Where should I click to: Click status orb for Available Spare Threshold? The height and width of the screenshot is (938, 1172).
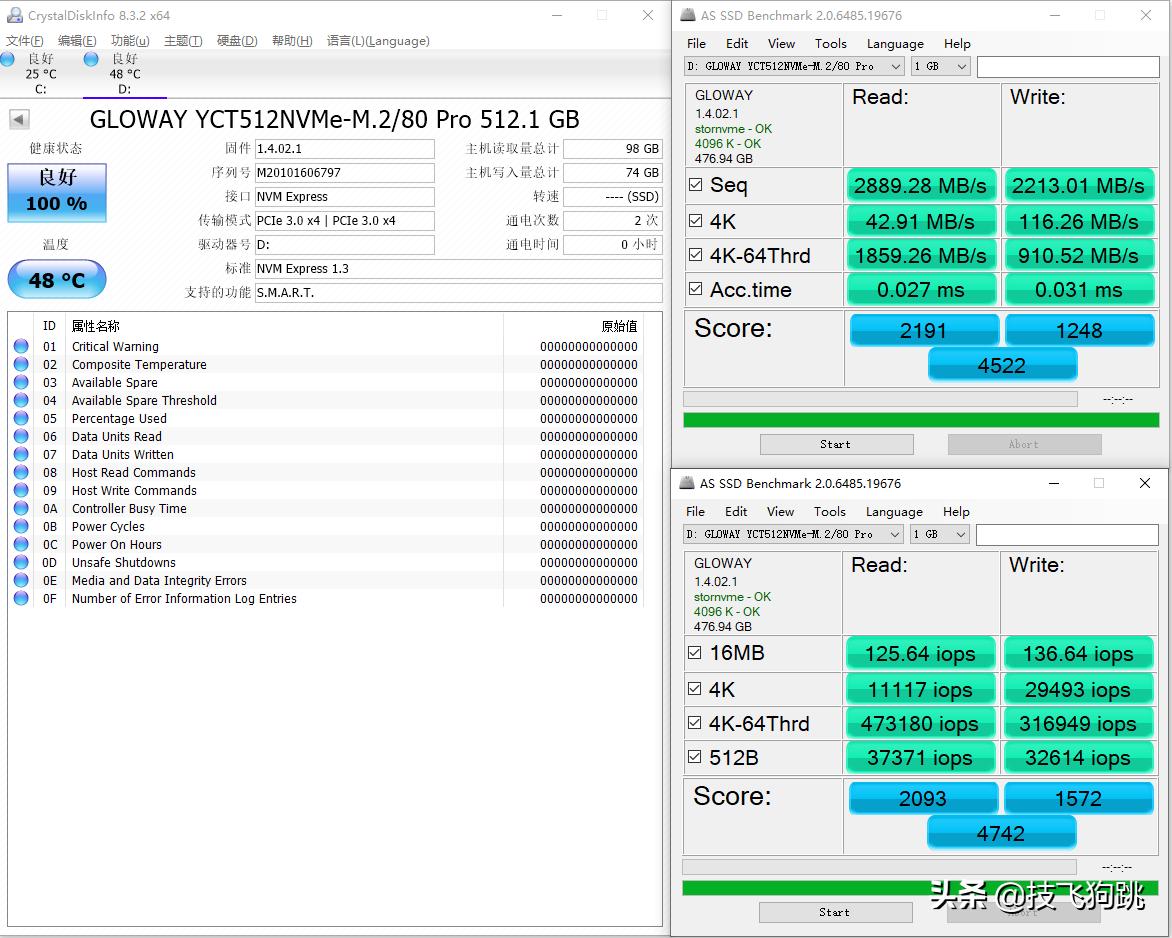(21, 400)
